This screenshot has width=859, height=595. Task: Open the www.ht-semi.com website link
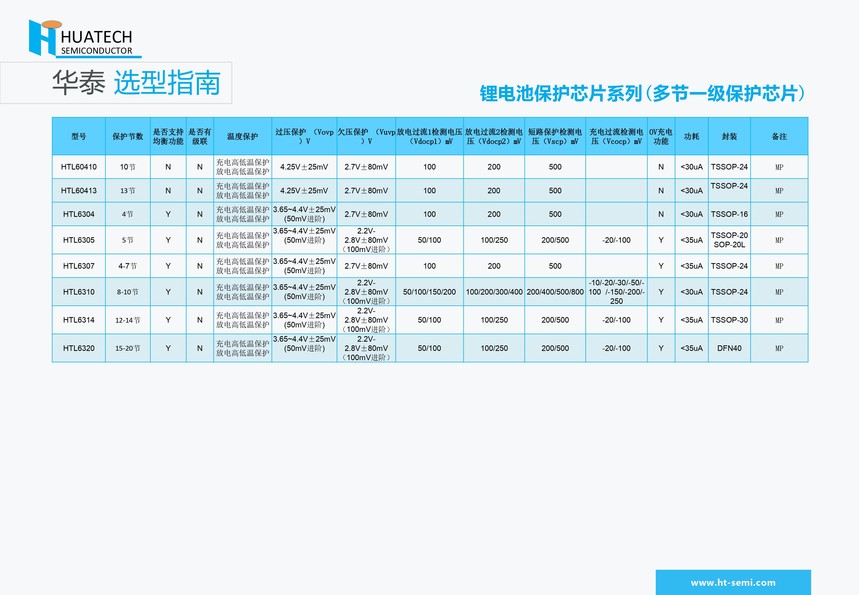pos(733,582)
